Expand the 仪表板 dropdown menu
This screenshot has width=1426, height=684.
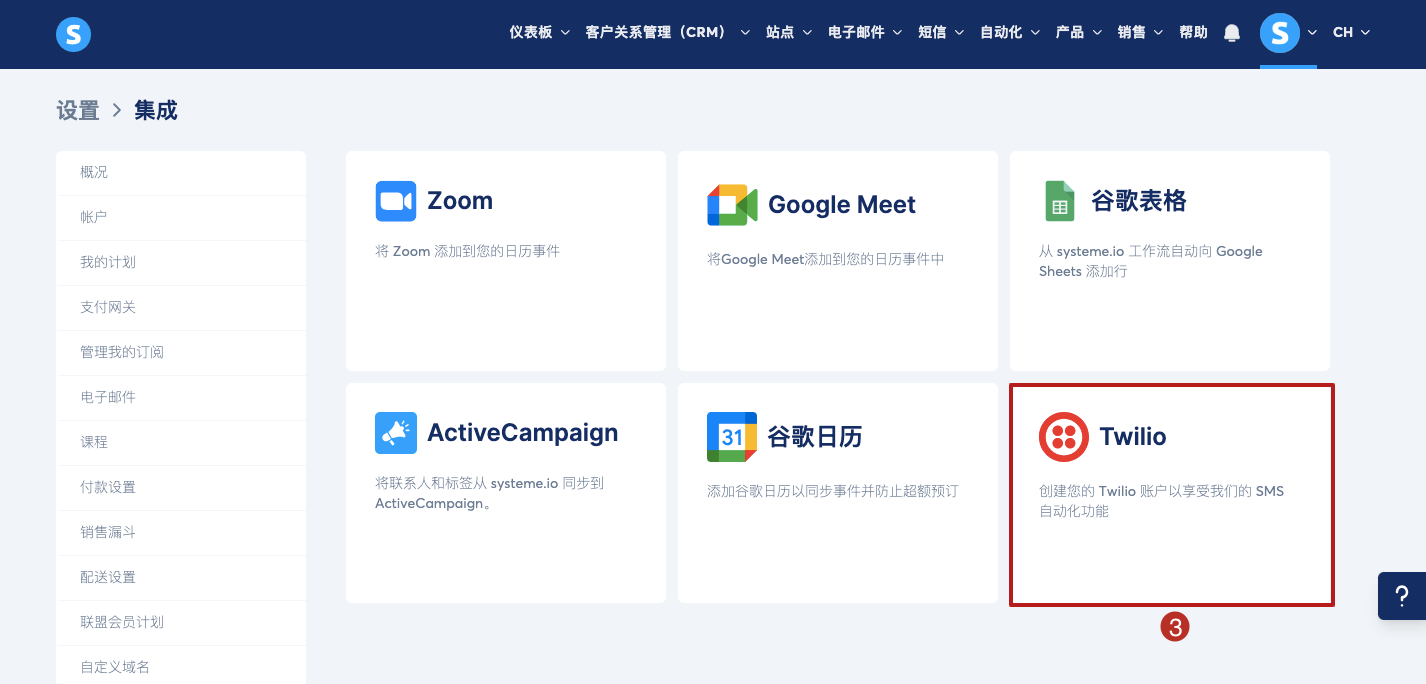(x=539, y=33)
